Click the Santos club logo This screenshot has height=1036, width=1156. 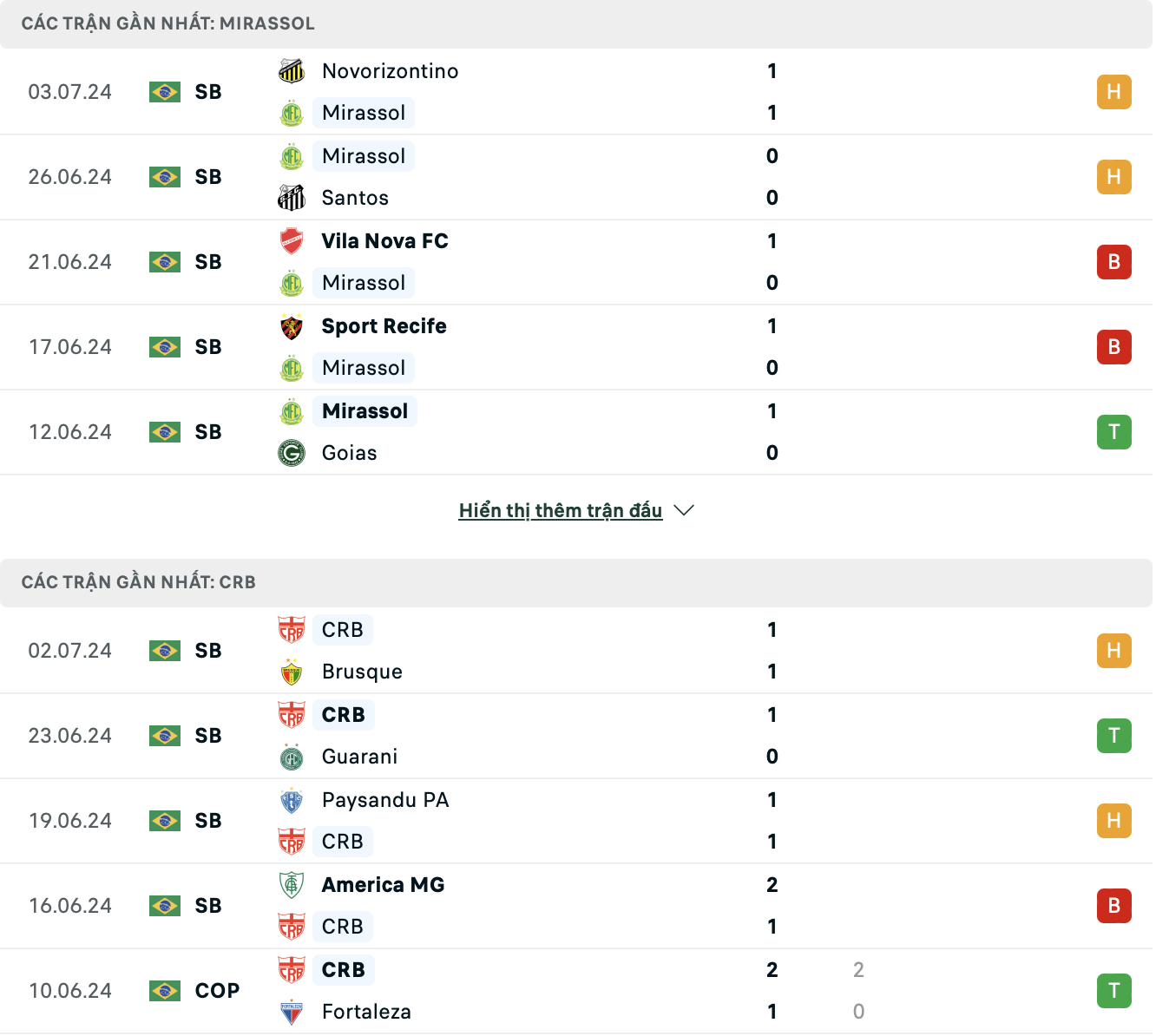click(292, 198)
